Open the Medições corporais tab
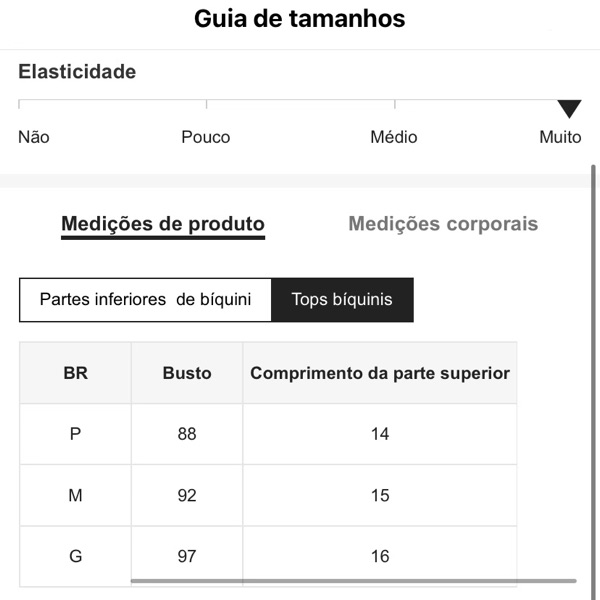 [x=443, y=224]
